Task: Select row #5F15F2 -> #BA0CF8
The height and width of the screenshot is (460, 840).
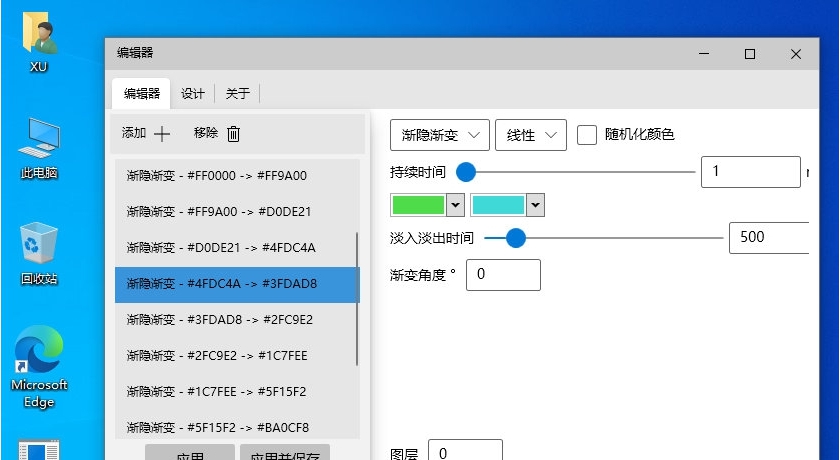Action: [x=237, y=427]
